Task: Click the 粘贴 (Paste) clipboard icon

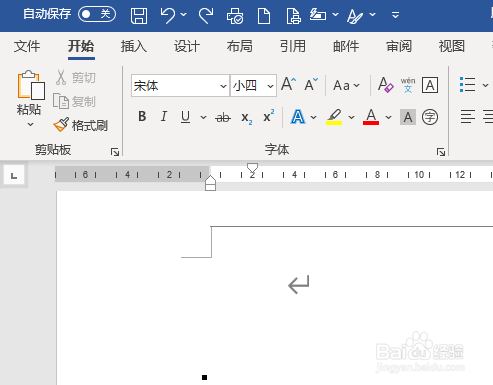Action: tap(31, 85)
